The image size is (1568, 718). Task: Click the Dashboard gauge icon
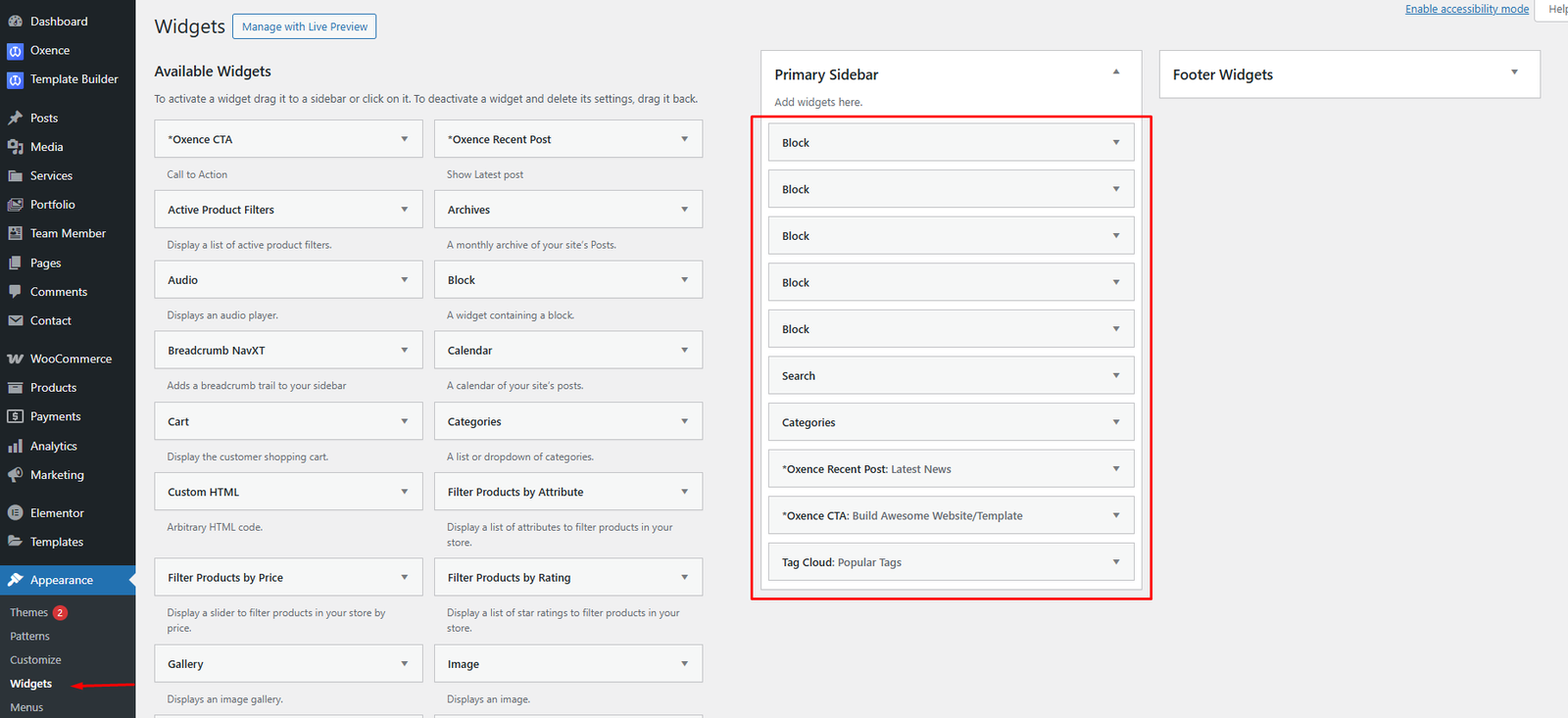[x=15, y=22]
